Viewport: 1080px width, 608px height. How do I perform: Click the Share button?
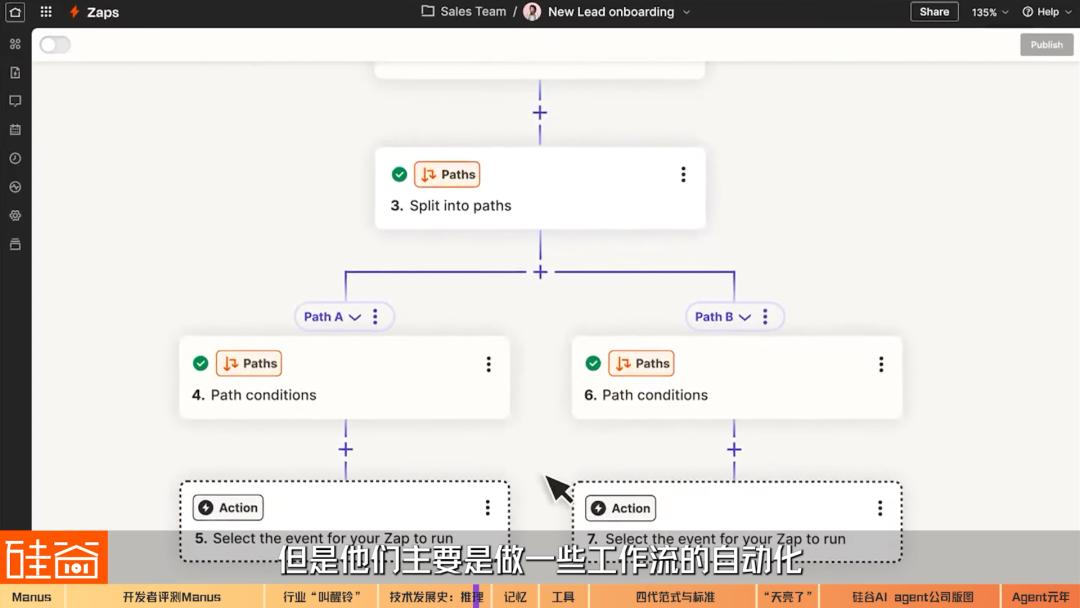[934, 12]
